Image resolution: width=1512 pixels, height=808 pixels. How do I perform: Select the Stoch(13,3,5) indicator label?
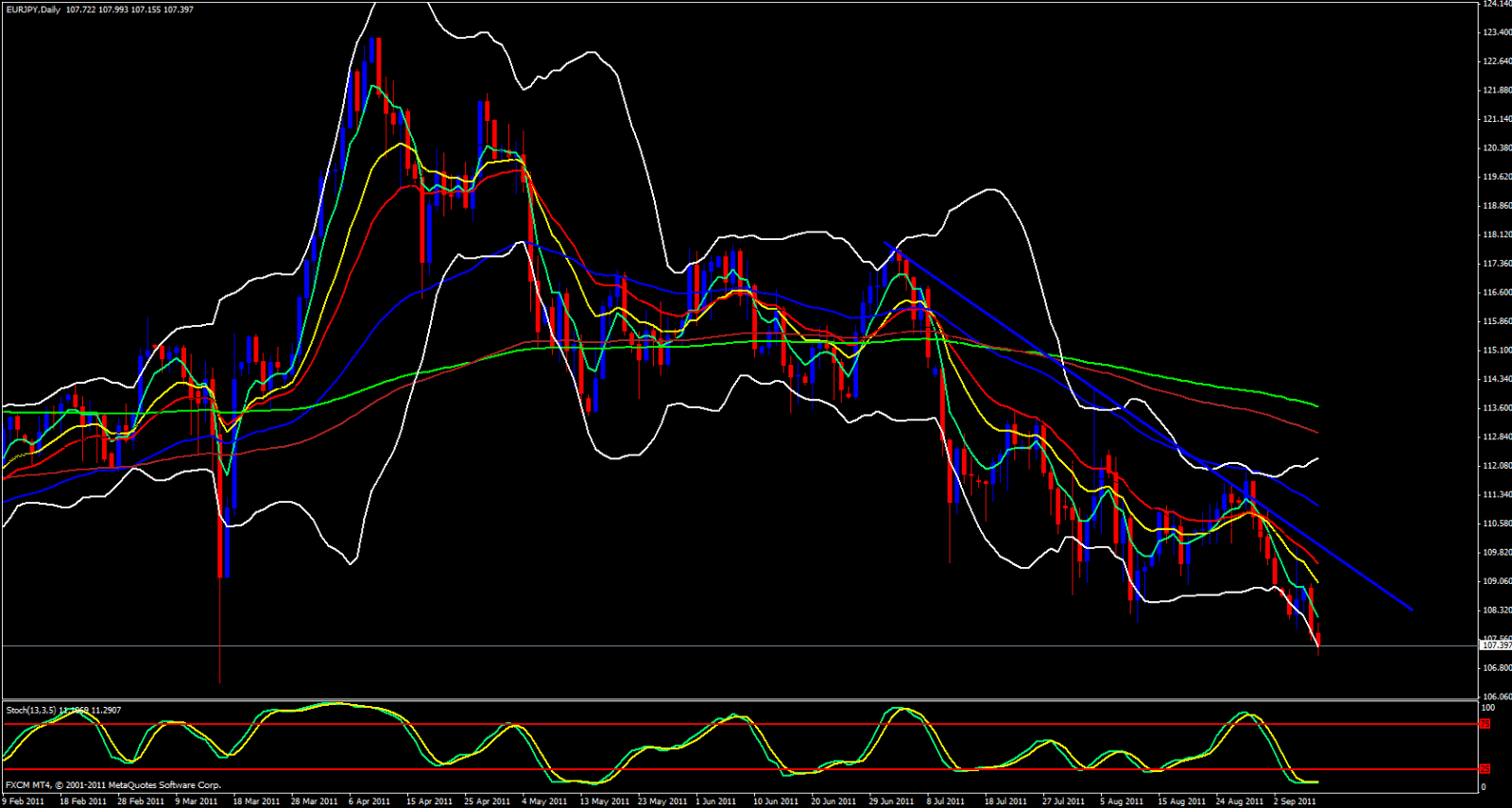pyautogui.click(x=32, y=710)
